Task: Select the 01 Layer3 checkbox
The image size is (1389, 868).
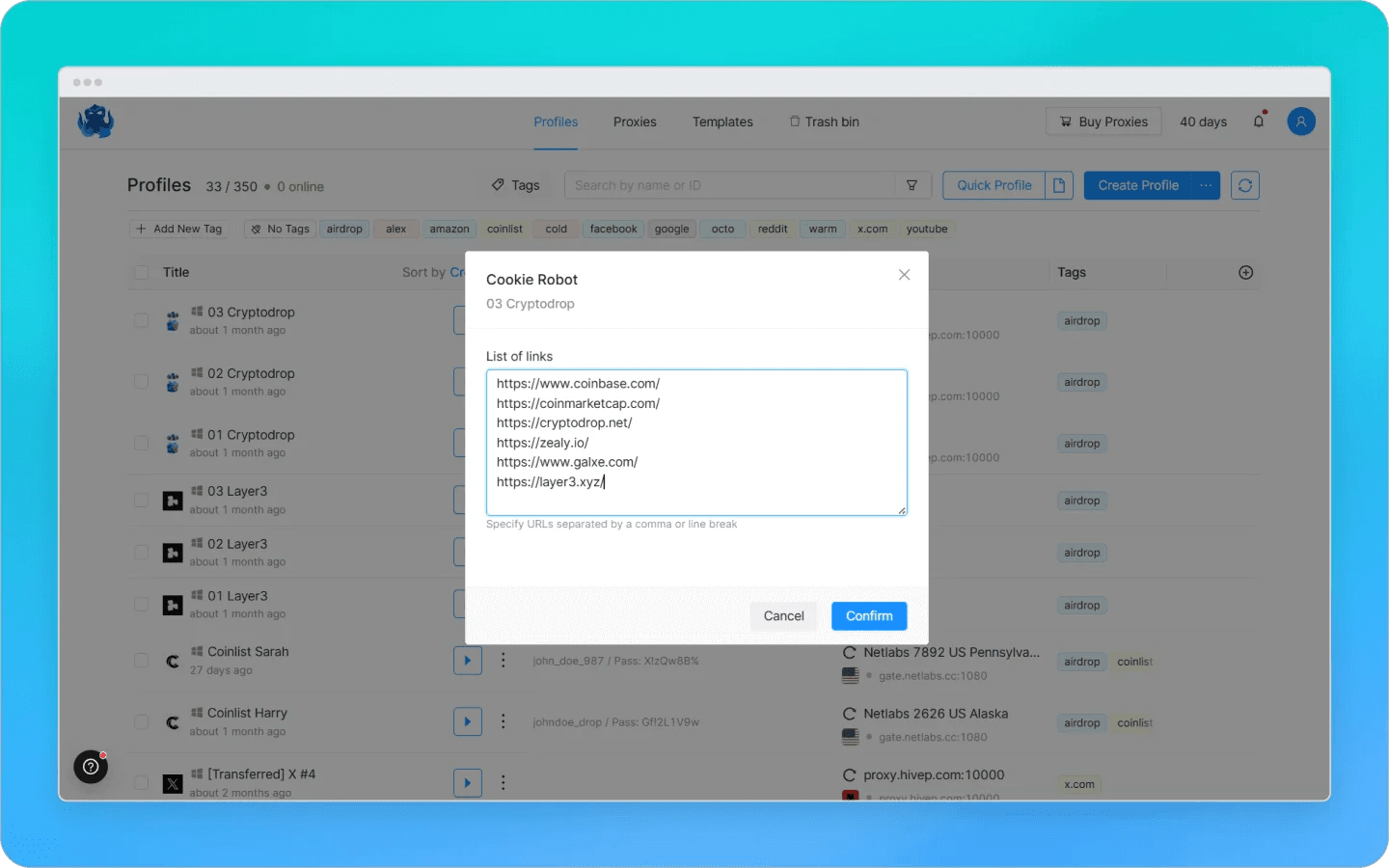Action: tap(142, 605)
